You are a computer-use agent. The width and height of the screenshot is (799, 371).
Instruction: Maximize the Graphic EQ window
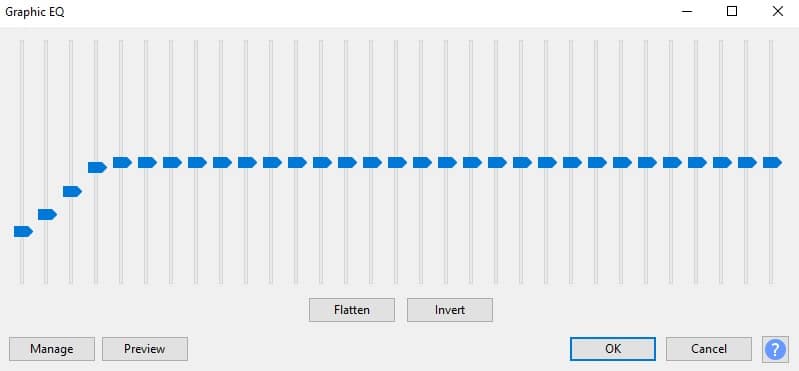732,12
